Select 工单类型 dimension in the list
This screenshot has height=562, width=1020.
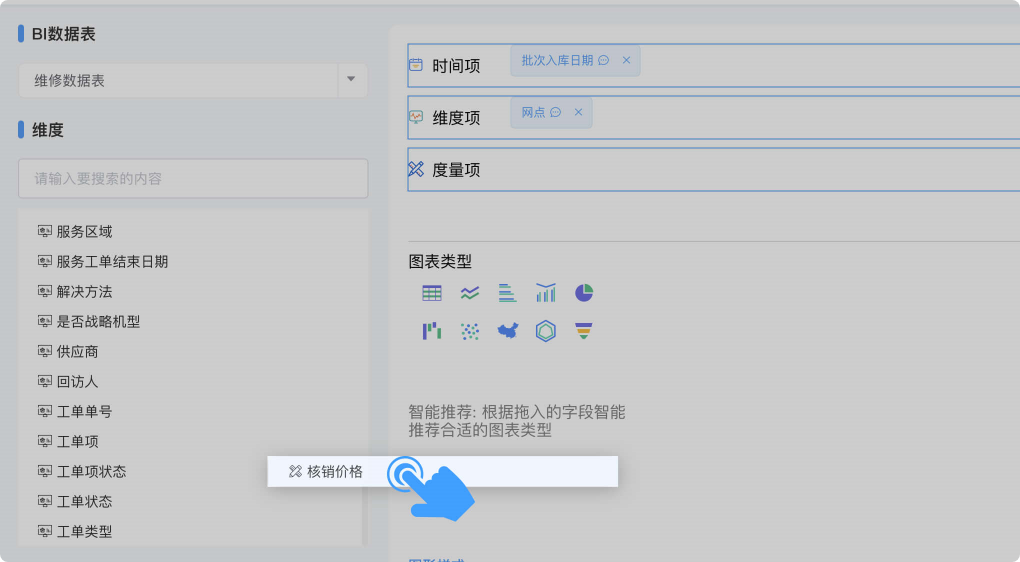(x=75, y=531)
